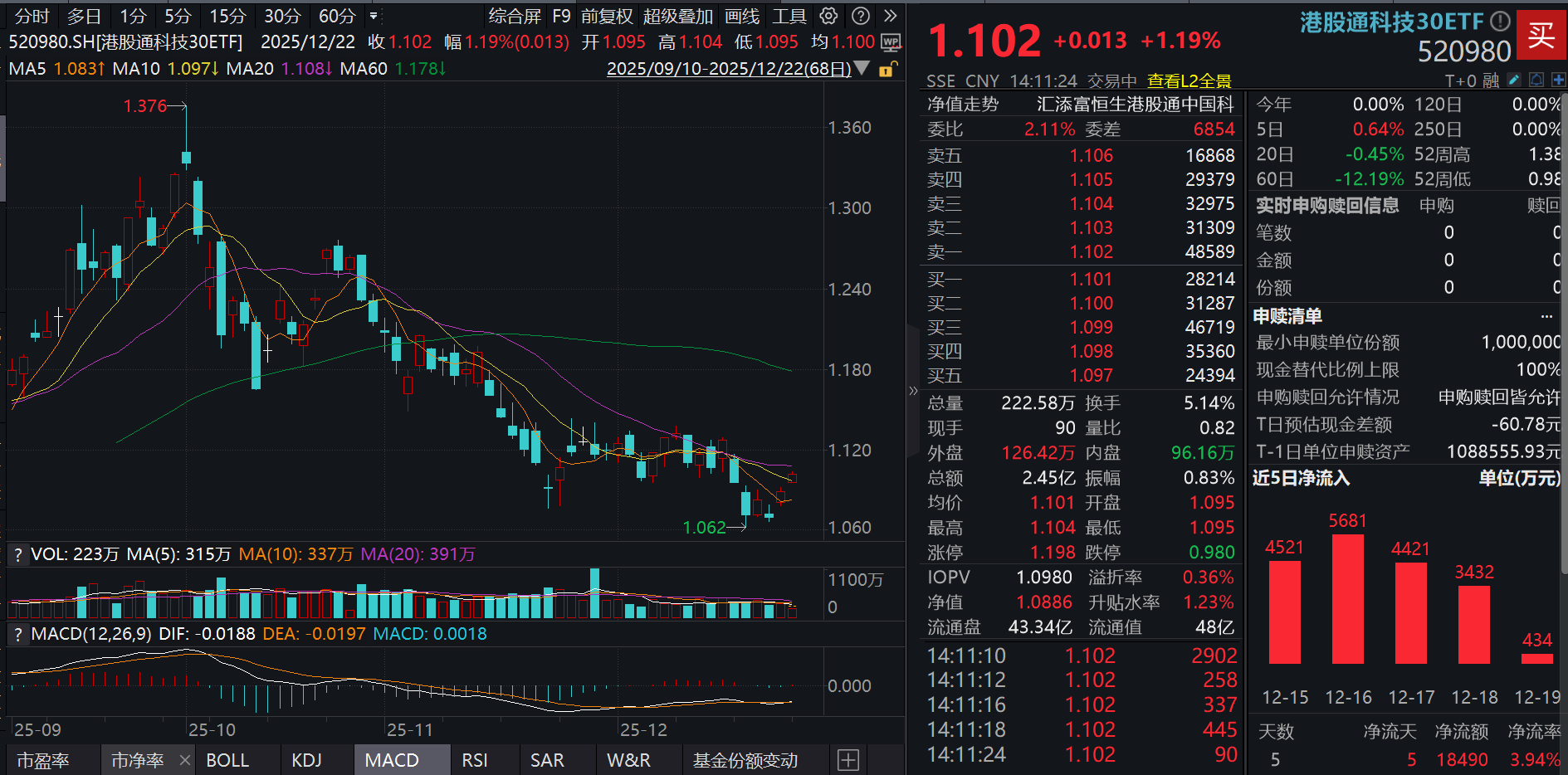Open the small dropdown arrow after 60分
The image size is (1568, 775).
[x=371, y=16]
